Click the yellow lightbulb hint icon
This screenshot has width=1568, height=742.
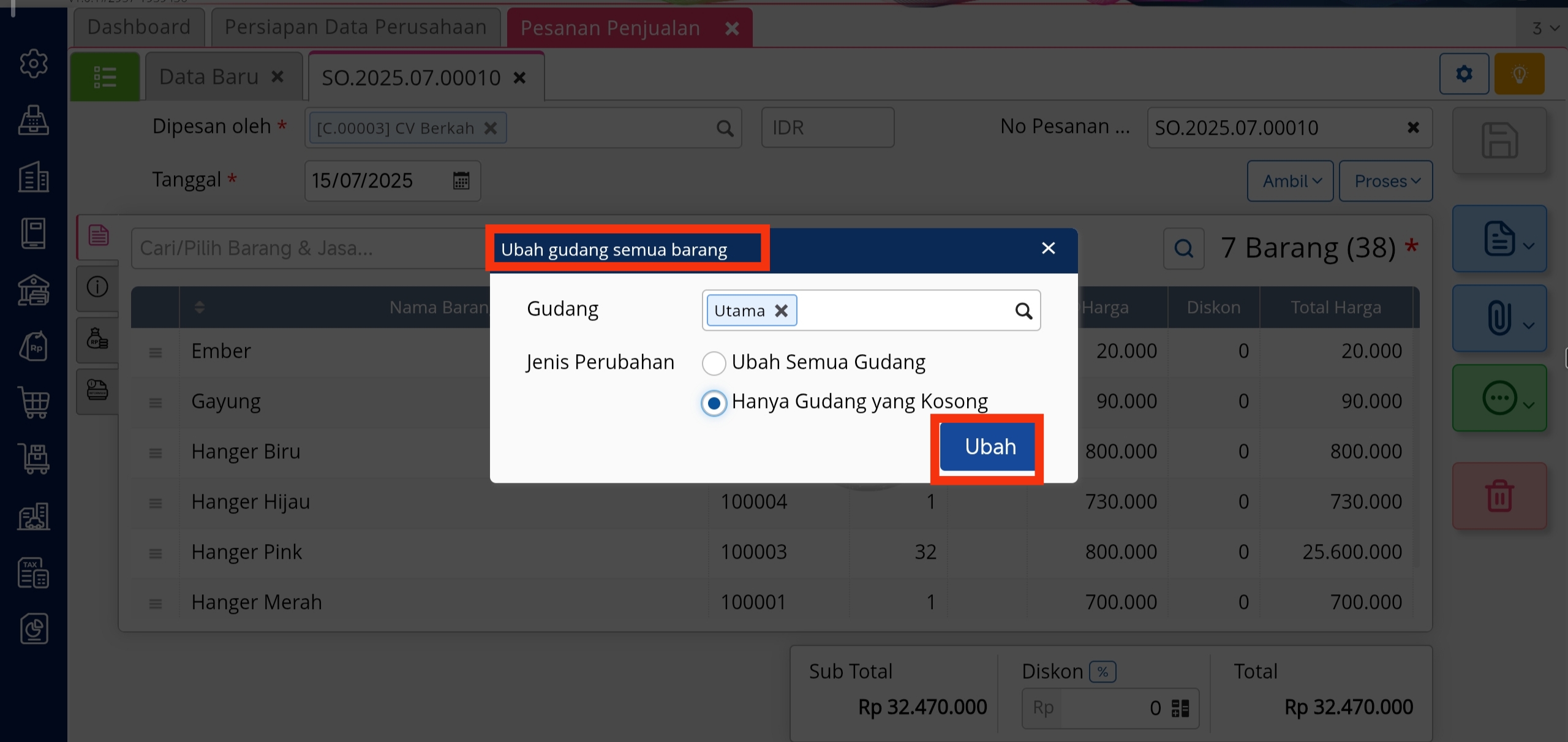click(1519, 74)
